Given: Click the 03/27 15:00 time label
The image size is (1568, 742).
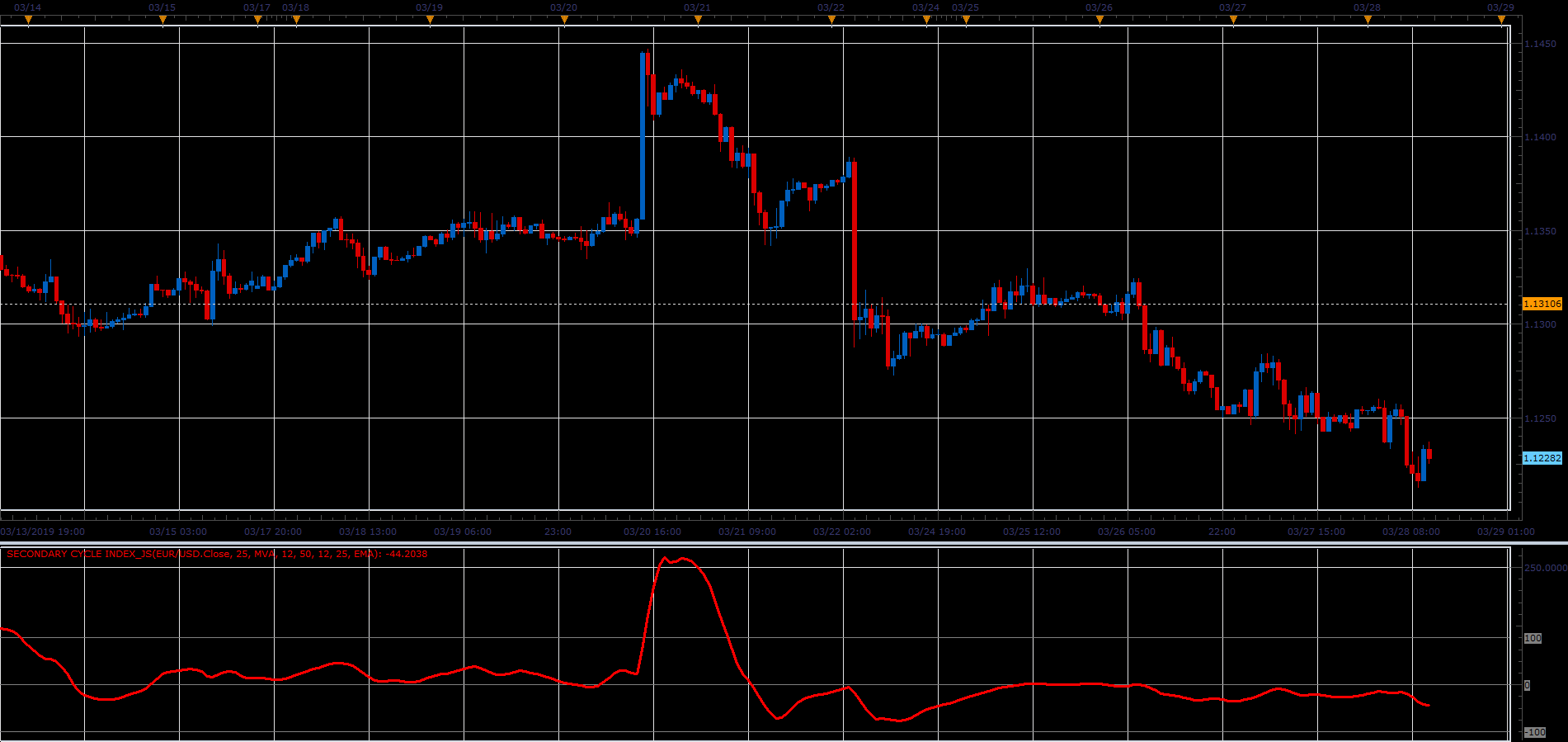Looking at the screenshot, I should coord(1316,532).
